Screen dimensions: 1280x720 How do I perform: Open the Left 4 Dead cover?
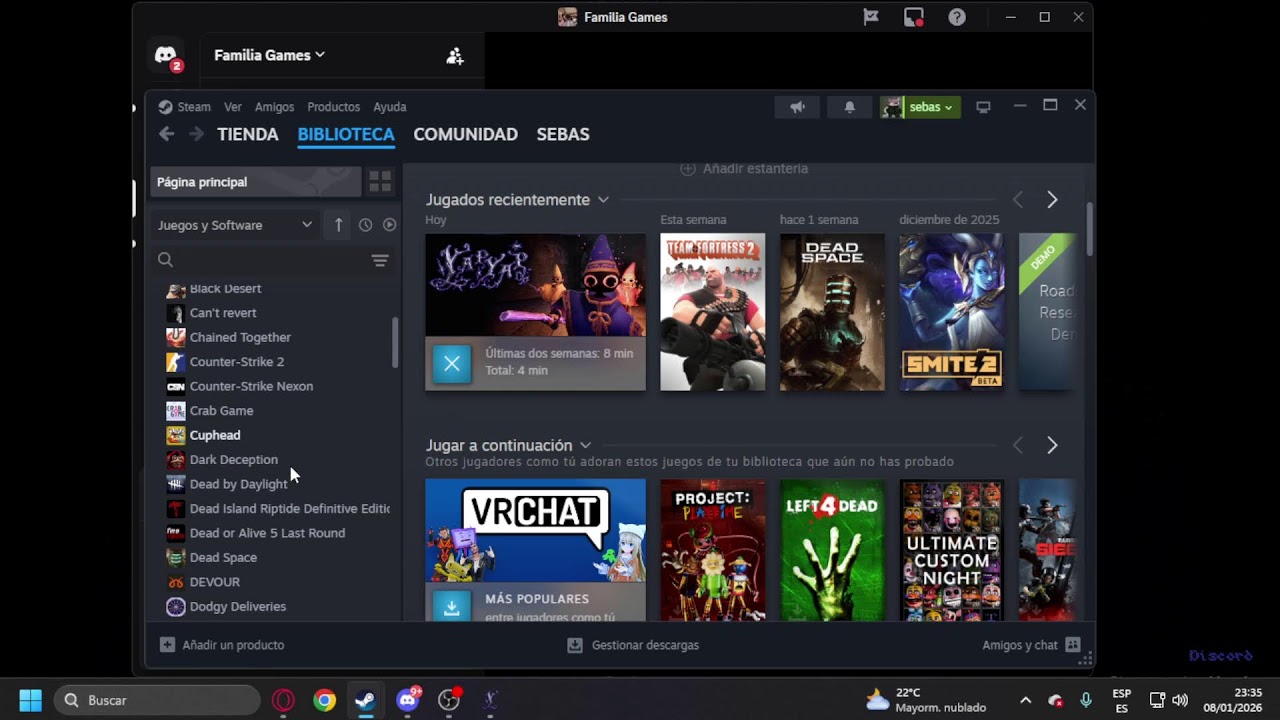tap(832, 550)
